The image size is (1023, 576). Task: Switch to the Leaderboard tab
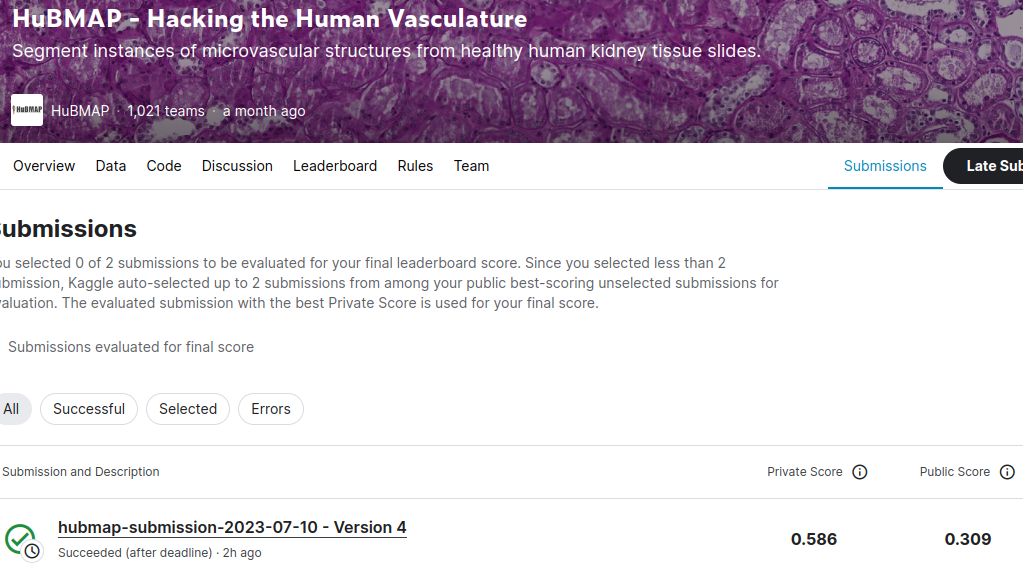(335, 166)
